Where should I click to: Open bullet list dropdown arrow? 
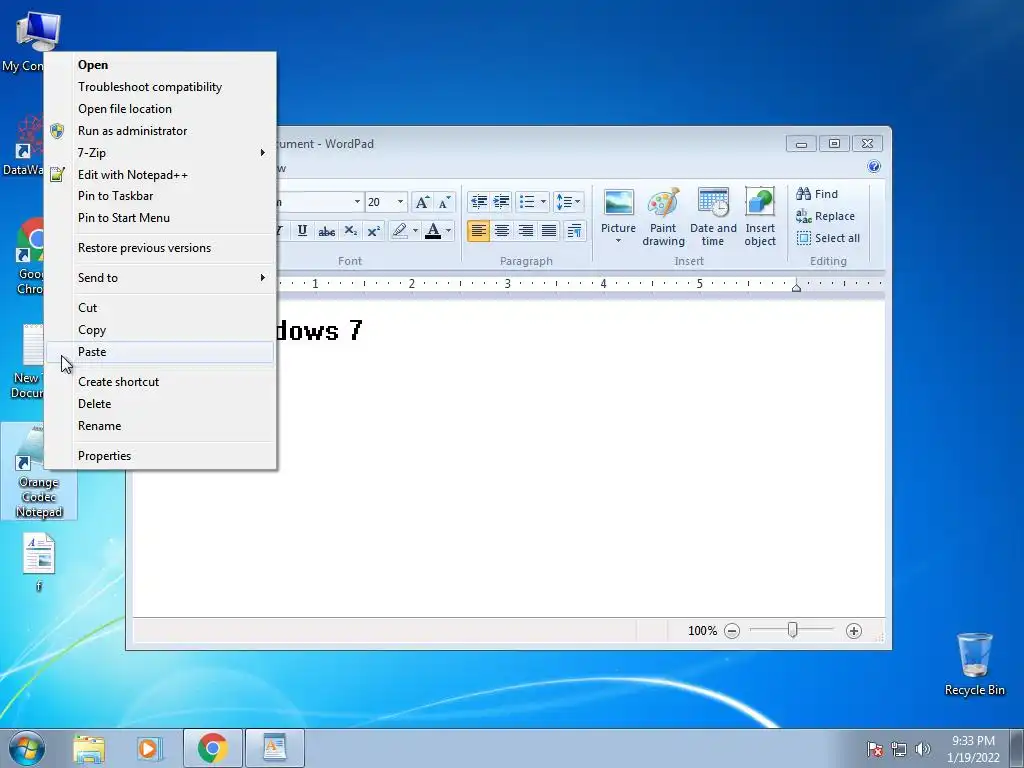click(x=543, y=202)
